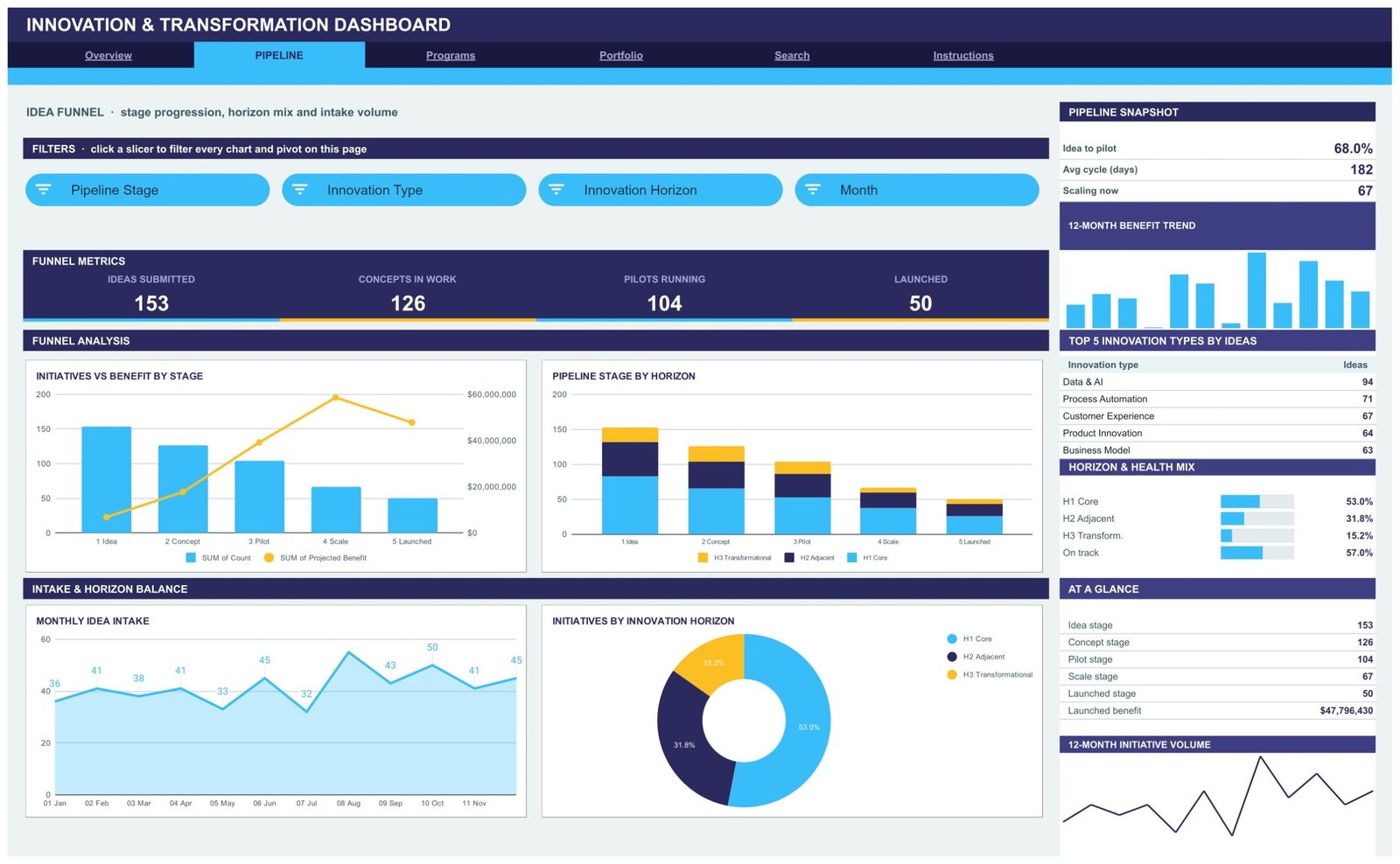Click the Scale stage row in At a Glance
Screen dimensions: 1400x864
pyautogui.click(x=1217, y=677)
